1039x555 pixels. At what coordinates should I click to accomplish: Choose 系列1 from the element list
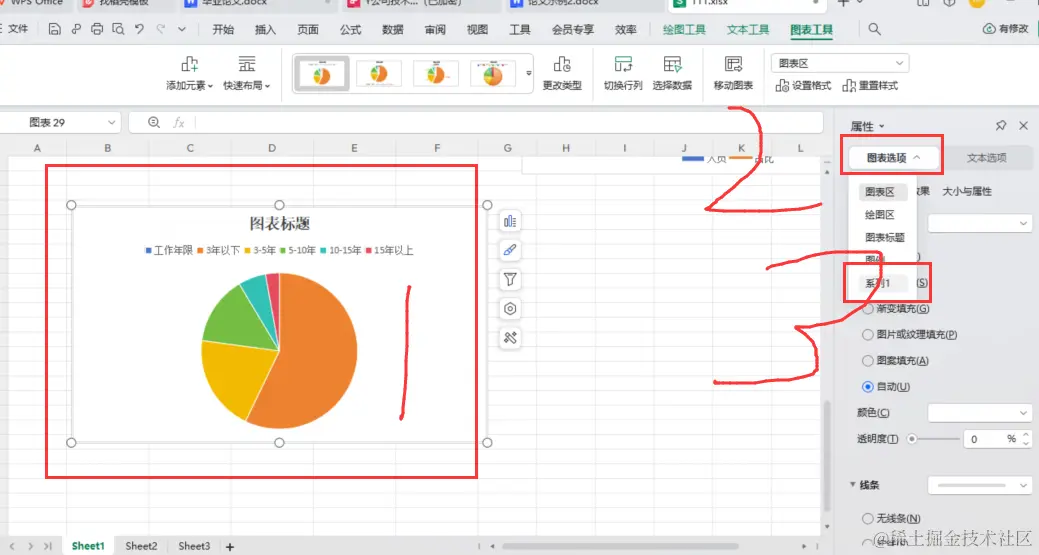click(878, 283)
